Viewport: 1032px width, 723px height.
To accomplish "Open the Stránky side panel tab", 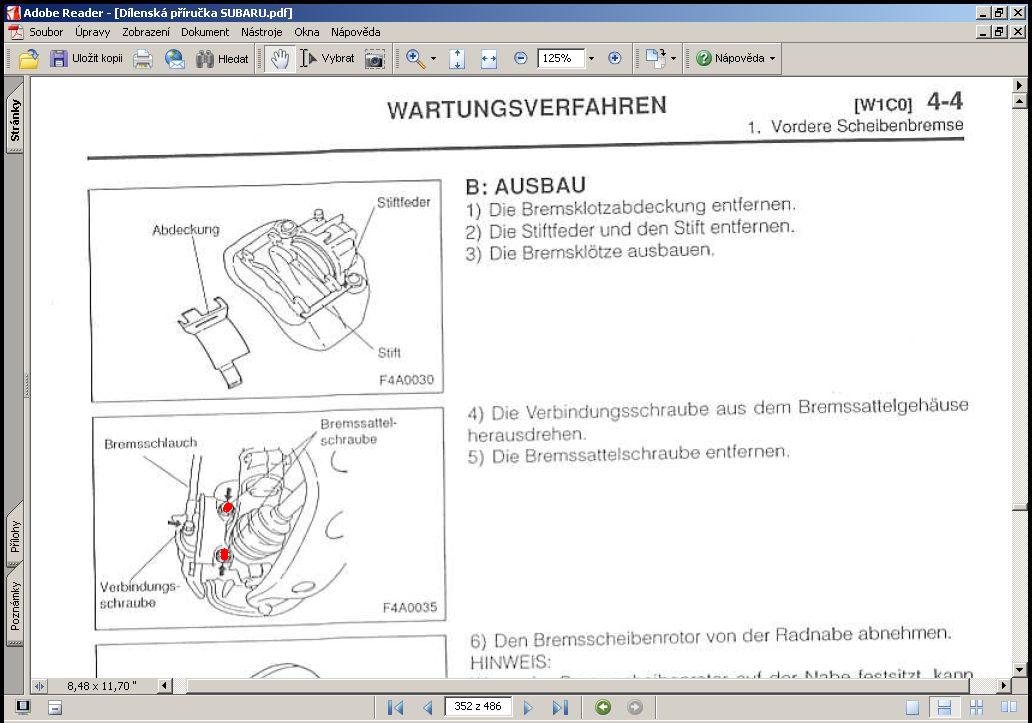I will [14, 120].
